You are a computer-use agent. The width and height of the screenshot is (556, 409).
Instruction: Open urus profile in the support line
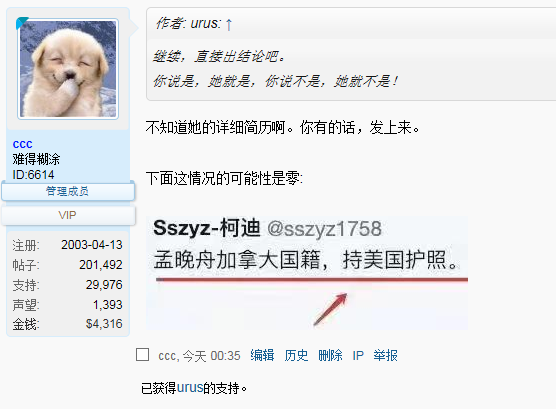click(190, 388)
